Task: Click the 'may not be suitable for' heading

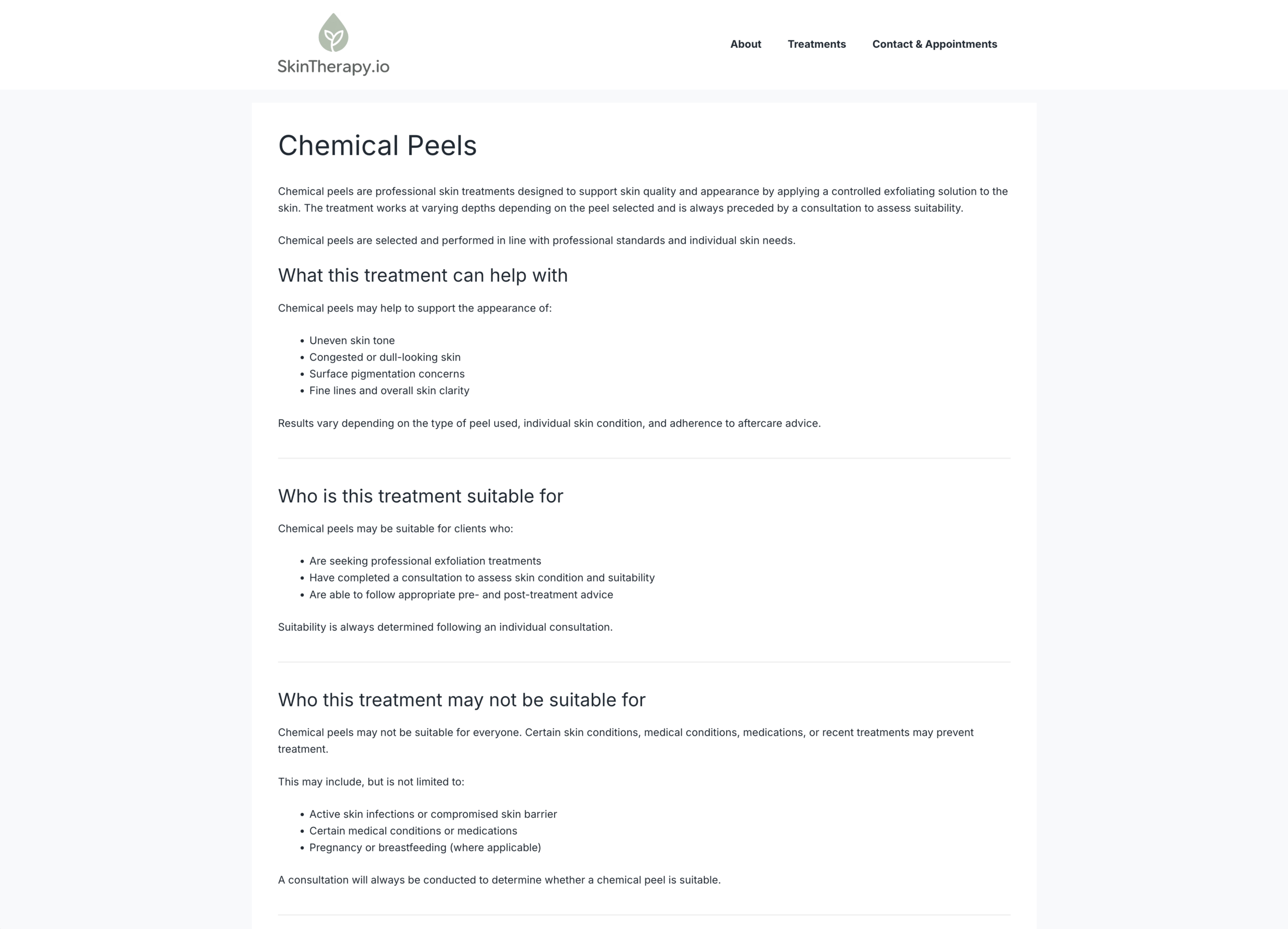Action: (461, 700)
